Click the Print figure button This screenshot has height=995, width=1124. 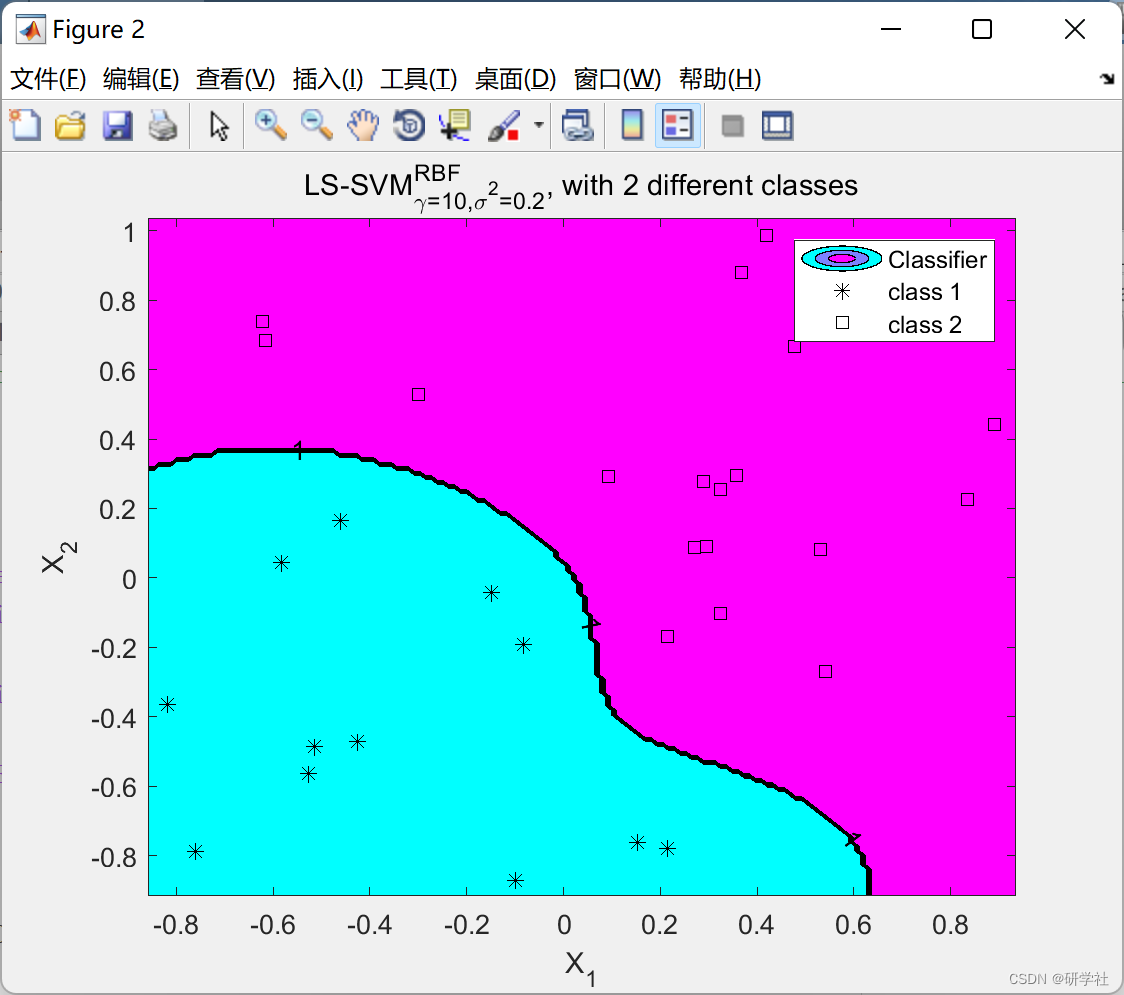163,125
